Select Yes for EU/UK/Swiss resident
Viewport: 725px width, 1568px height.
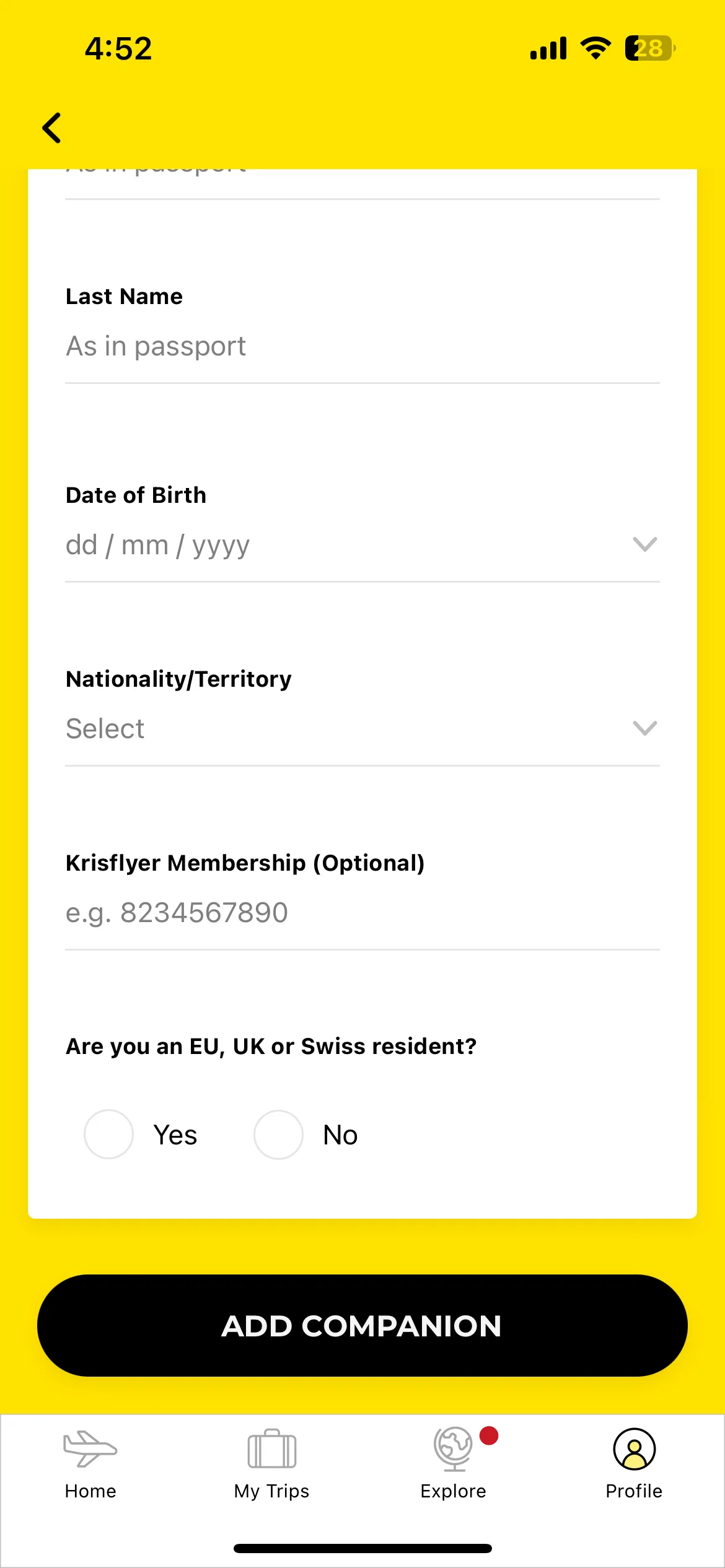[x=108, y=1135]
